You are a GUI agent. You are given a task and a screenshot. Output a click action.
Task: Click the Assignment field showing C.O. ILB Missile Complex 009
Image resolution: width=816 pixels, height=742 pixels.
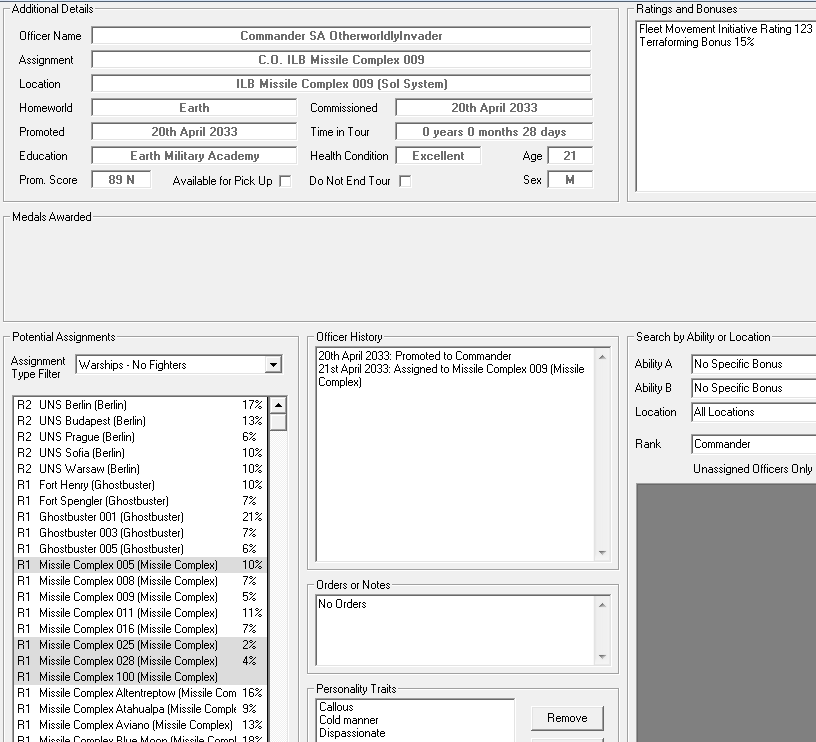coord(341,60)
